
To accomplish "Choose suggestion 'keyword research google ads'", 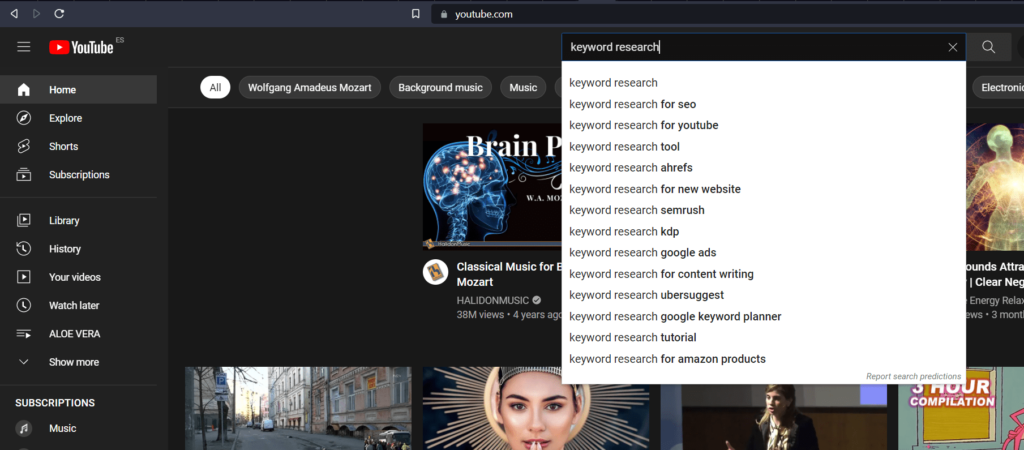I will (763, 253).
